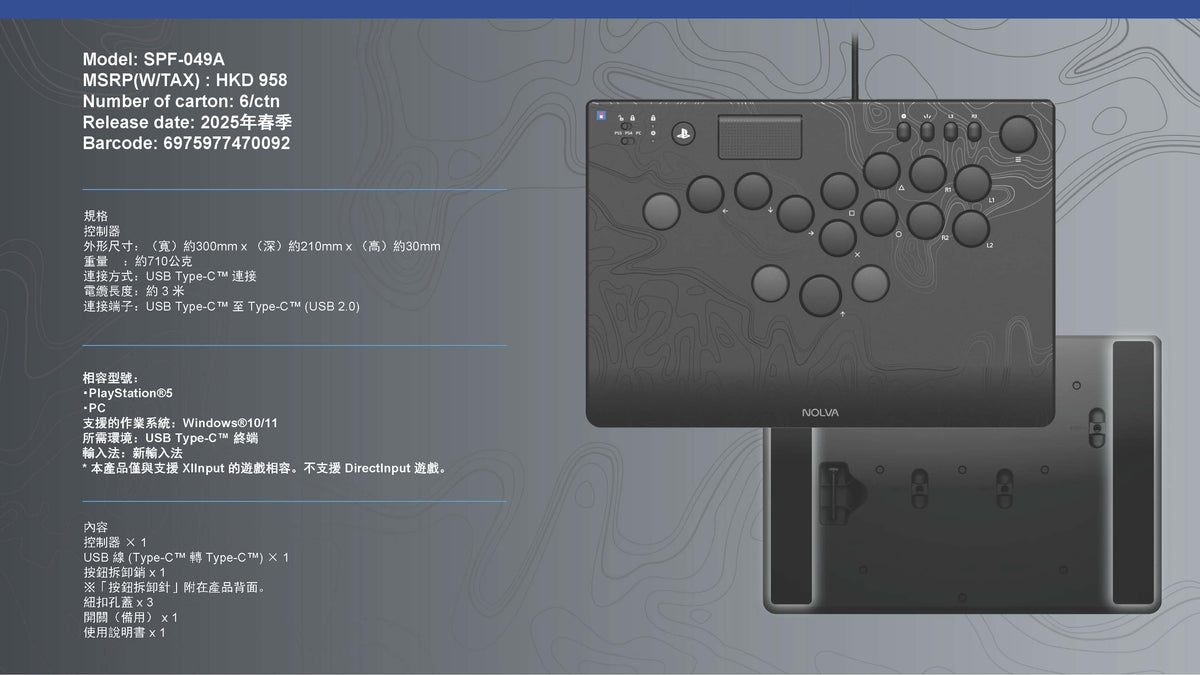This screenshot has height=675, width=1200.
Task: Click the "Model: SPF-049A" line
Action: click(154, 59)
